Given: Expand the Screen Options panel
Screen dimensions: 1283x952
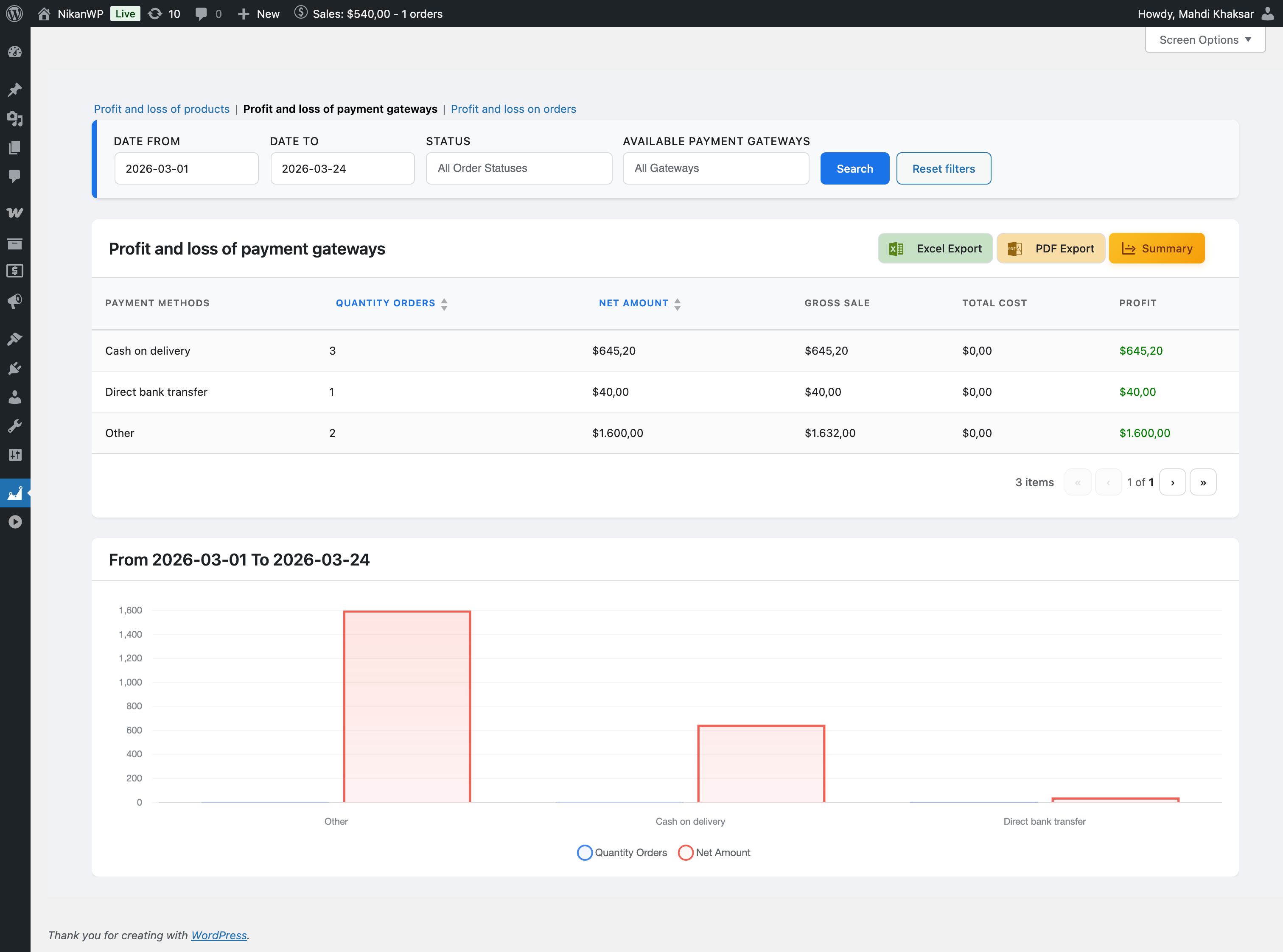Looking at the screenshot, I should point(1205,40).
